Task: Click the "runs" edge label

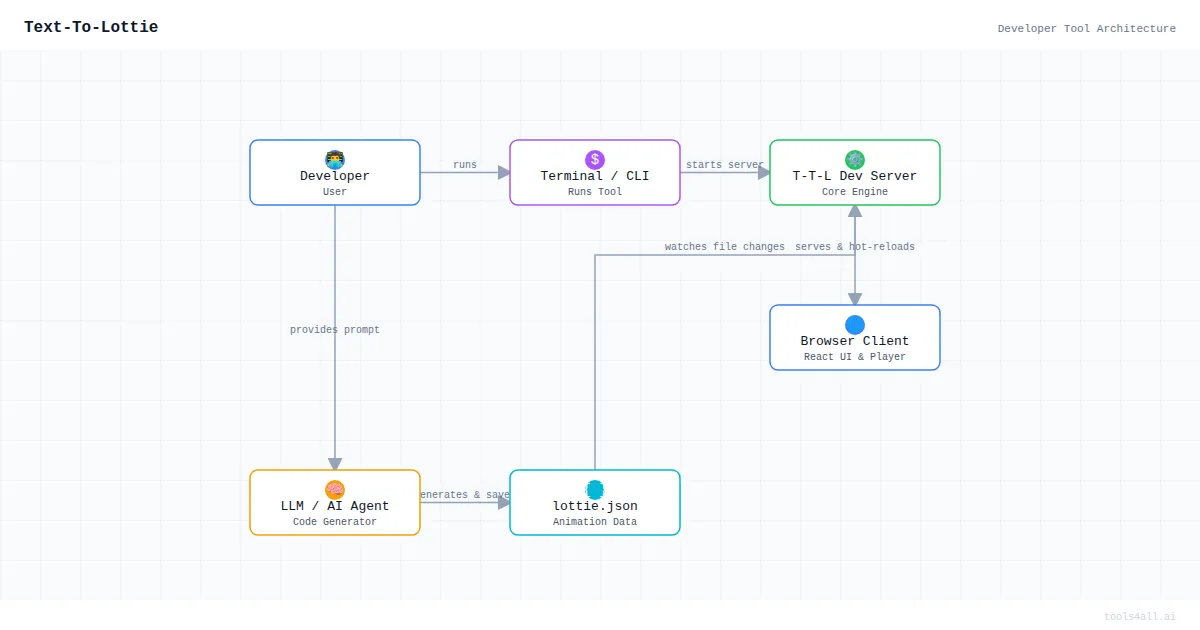Action: click(x=465, y=165)
